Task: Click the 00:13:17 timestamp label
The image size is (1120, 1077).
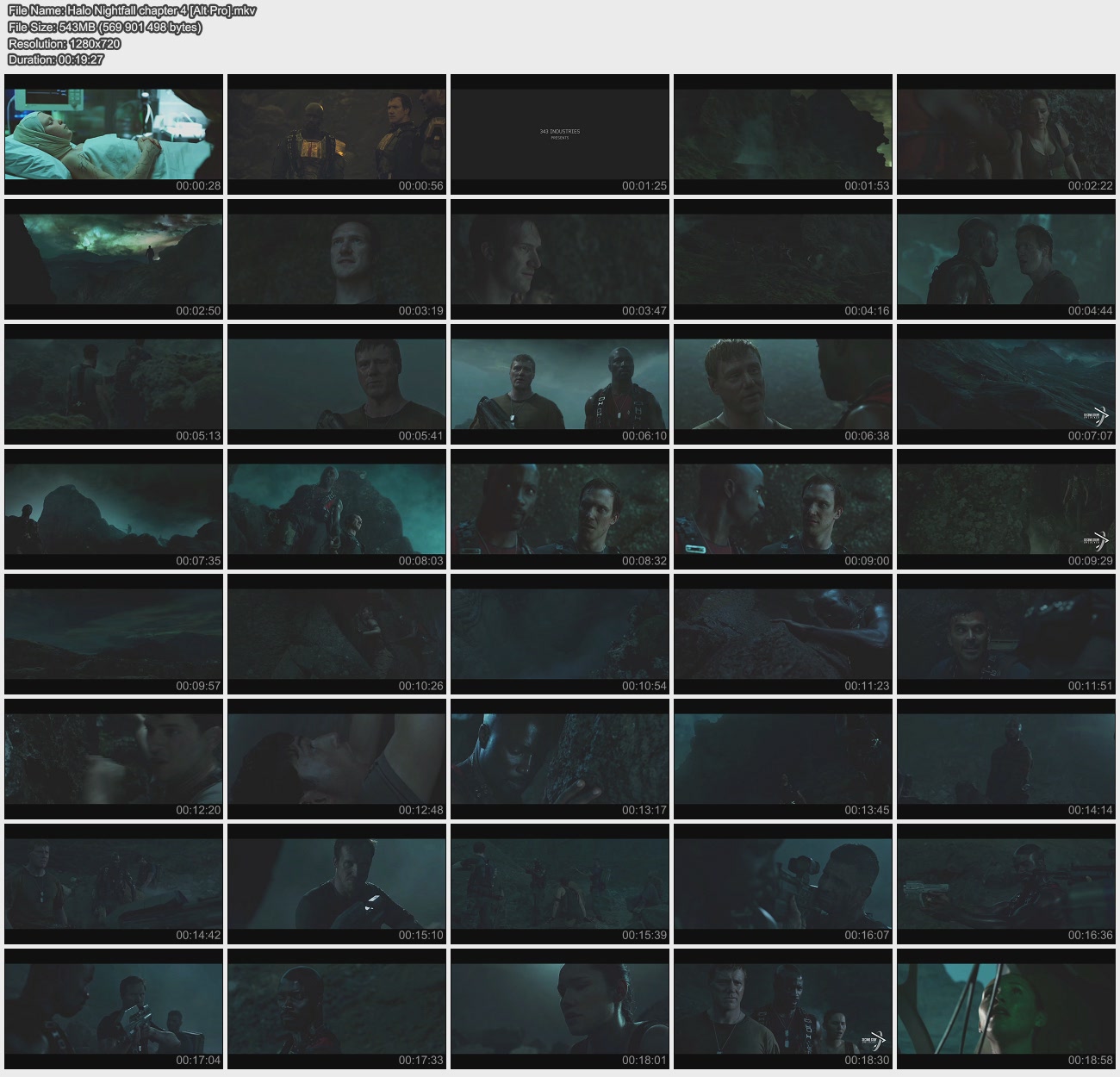Action: [644, 810]
